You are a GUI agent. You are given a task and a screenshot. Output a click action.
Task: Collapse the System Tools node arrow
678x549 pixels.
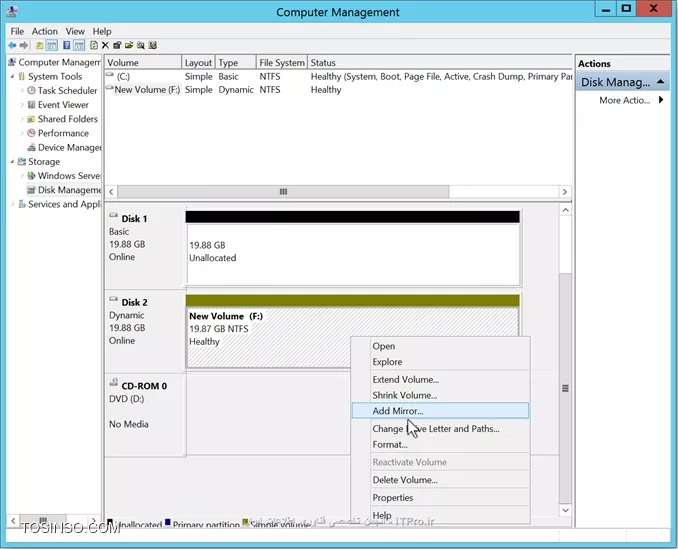point(12,77)
